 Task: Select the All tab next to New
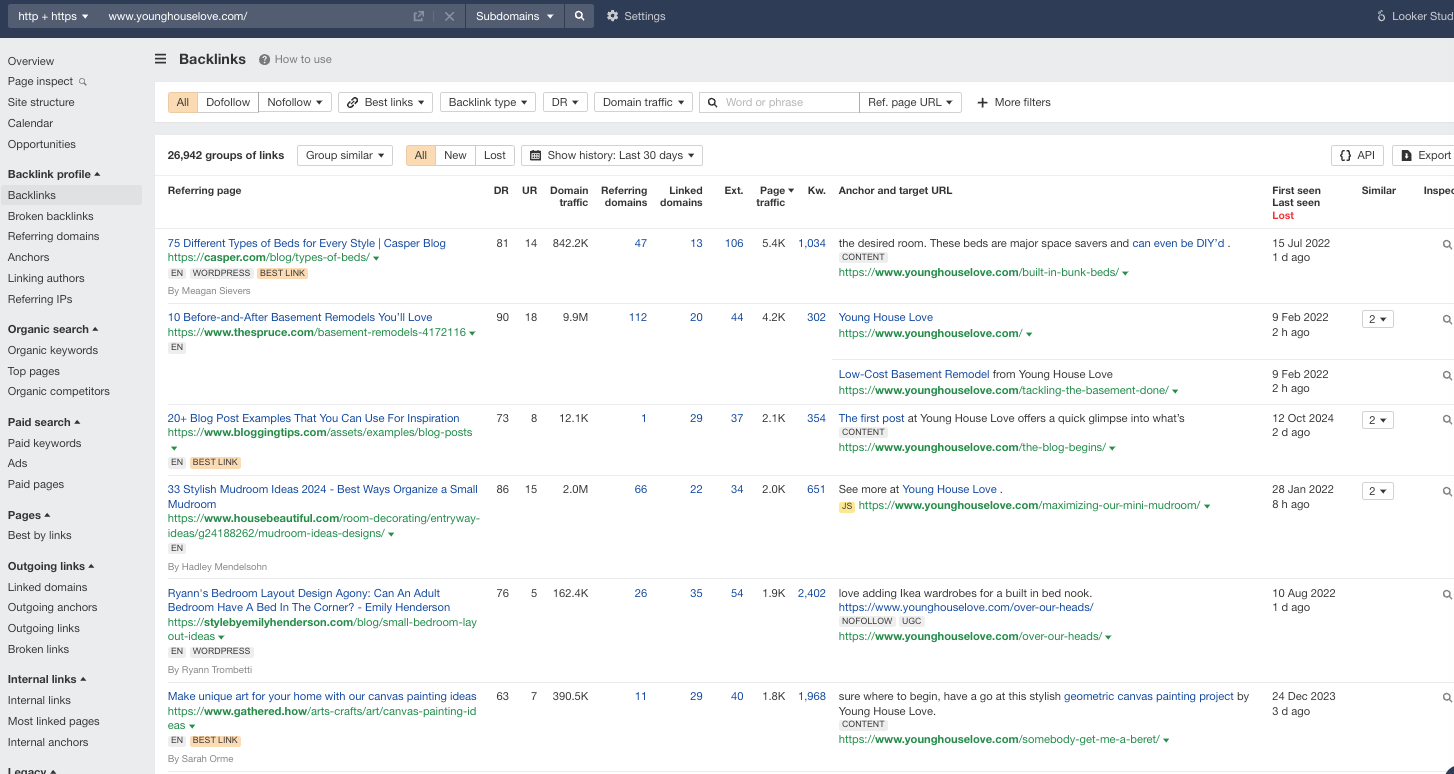click(x=421, y=155)
